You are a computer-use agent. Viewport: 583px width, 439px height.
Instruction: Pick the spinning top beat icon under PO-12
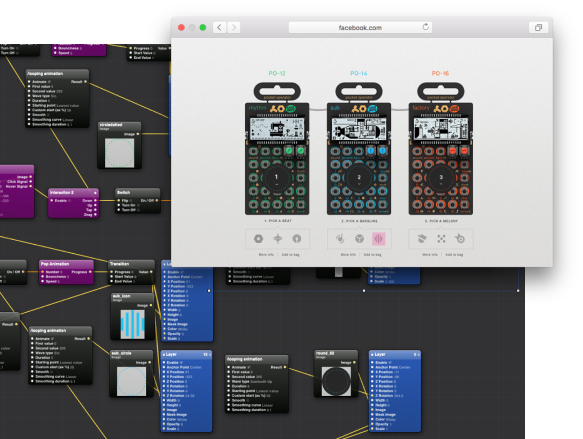pyautogui.click(x=278, y=239)
